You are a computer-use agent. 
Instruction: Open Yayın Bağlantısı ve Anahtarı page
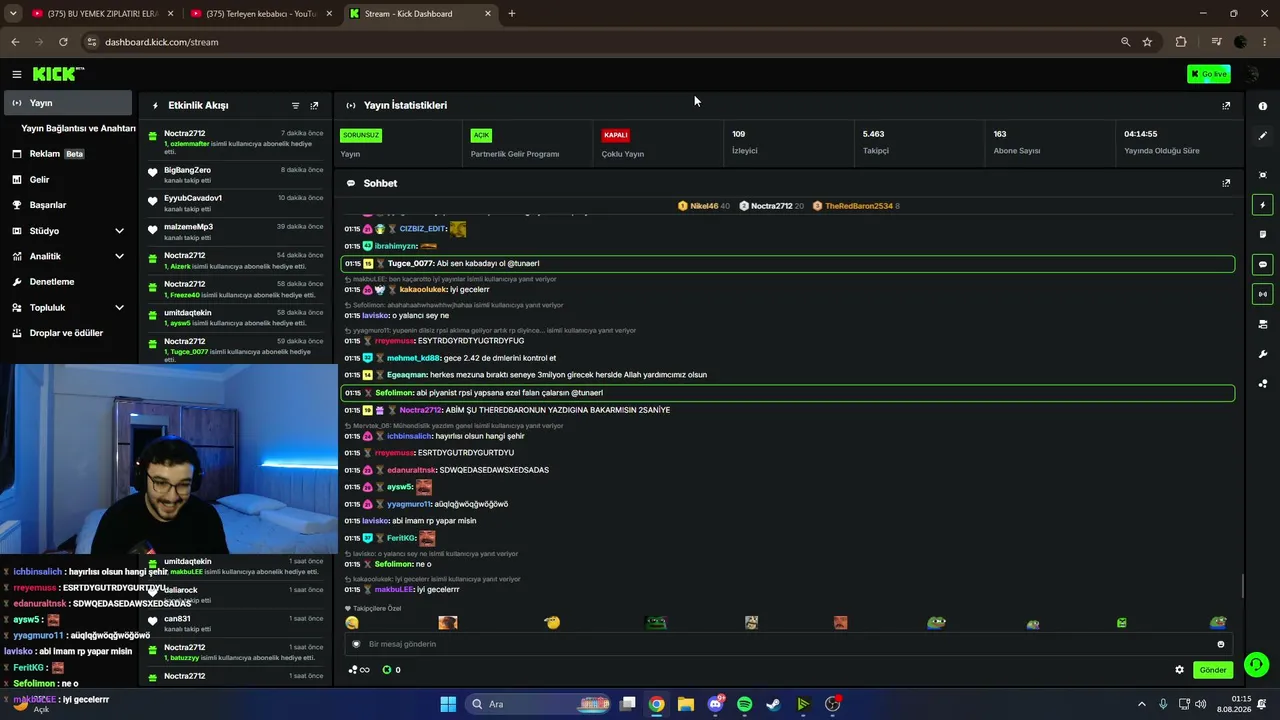coord(78,128)
